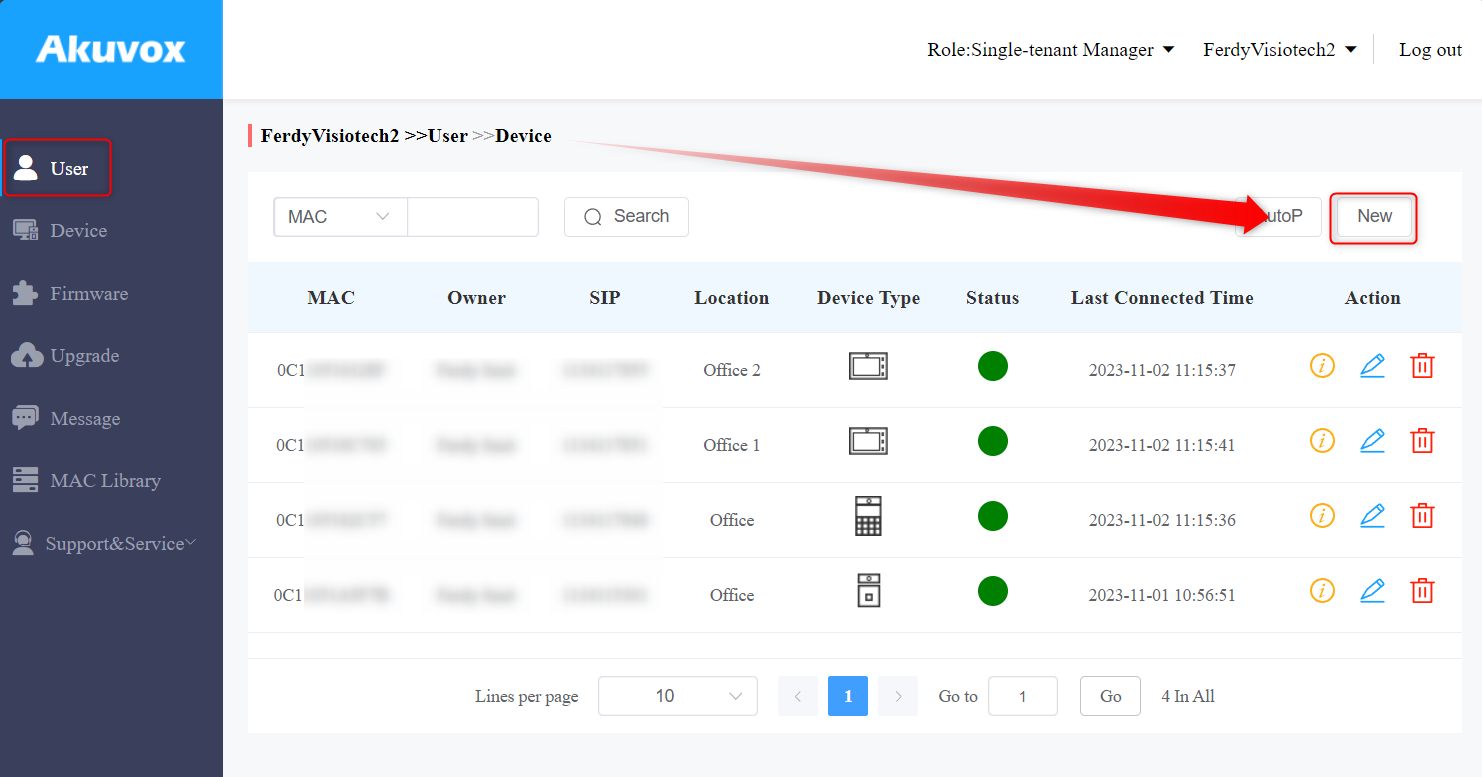Image resolution: width=1482 pixels, height=777 pixels.
Task: Click the Go to page input field
Action: tap(1022, 695)
